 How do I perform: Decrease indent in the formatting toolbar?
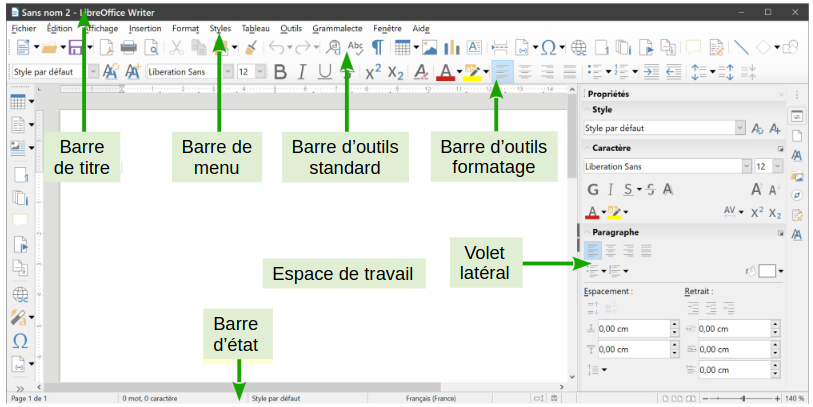point(673,72)
